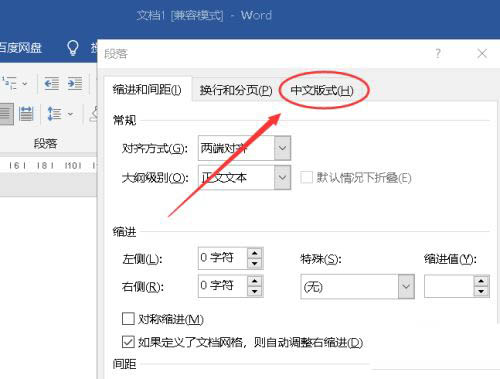Switch to the 中文版式 tab
Screen dimensions: 500x379
point(322,90)
